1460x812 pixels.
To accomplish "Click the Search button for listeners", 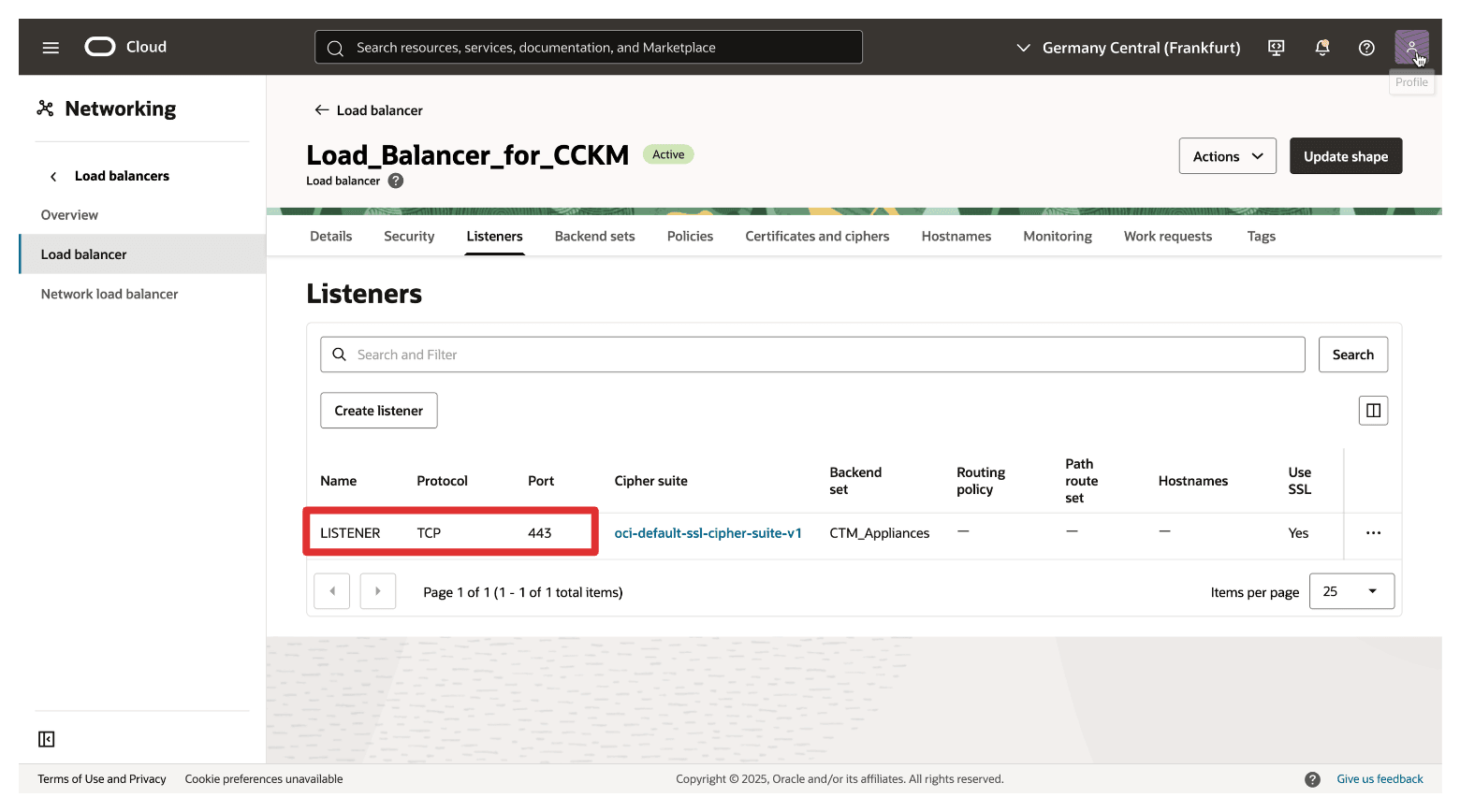I will coord(1353,355).
